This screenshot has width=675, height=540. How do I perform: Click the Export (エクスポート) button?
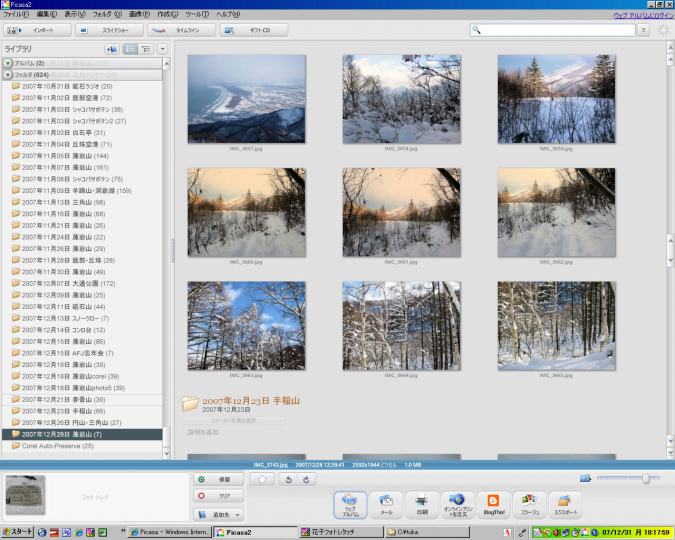(564, 503)
